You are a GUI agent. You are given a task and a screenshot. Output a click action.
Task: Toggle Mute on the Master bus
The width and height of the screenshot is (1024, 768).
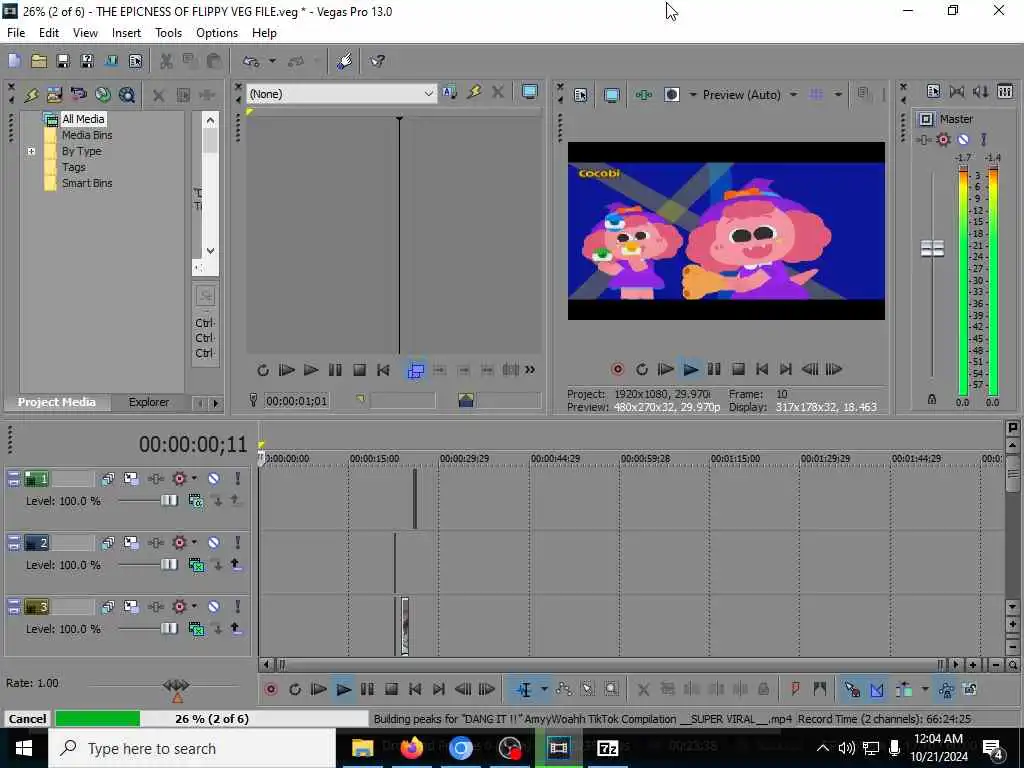coord(963,140)
